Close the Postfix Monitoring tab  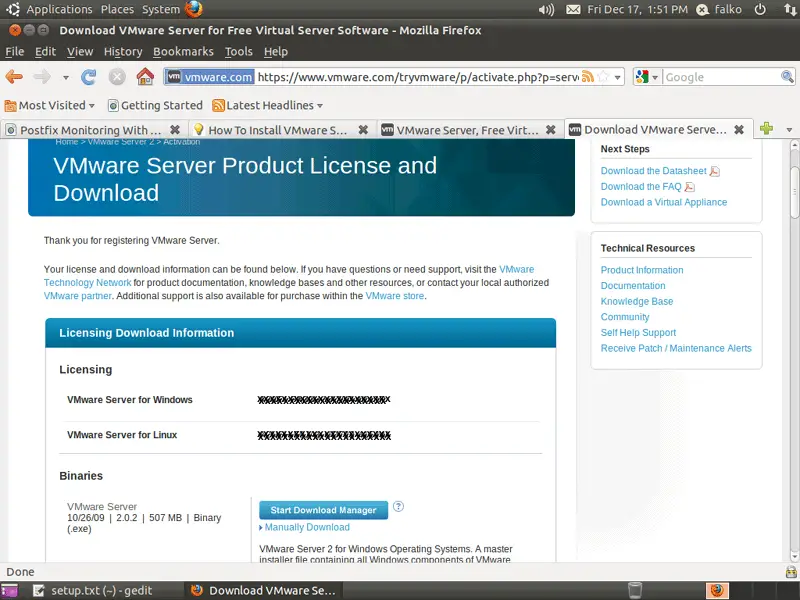(x=175, y=130)
